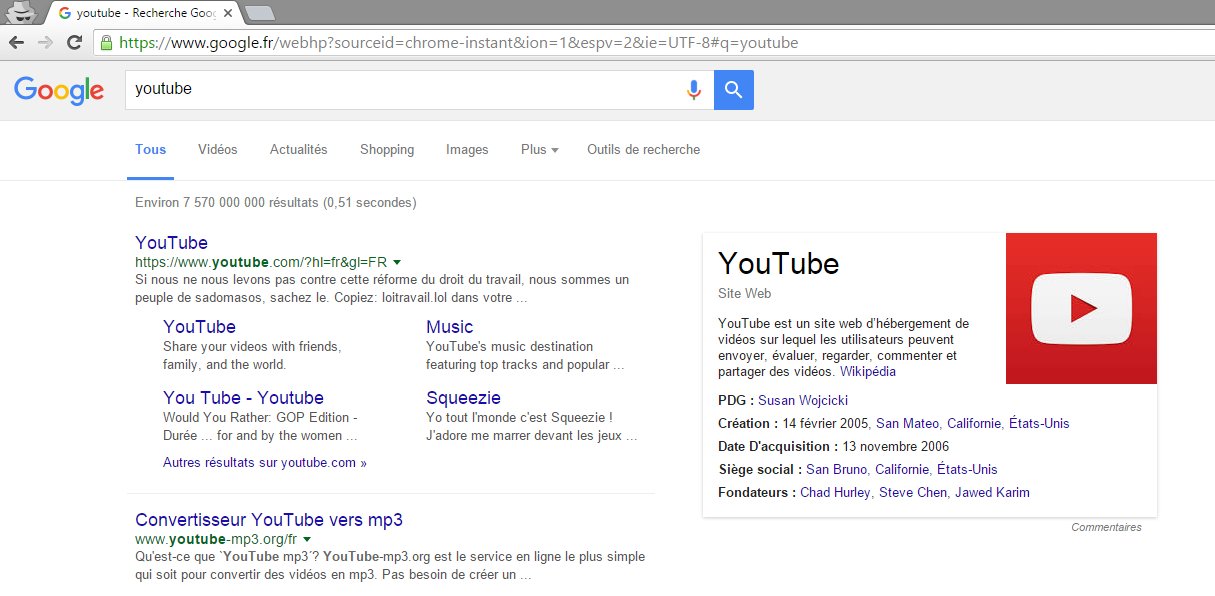Click the Commentaires feedback link
This screenshot has height=596, width=1215.
(x=1106, y=527)
